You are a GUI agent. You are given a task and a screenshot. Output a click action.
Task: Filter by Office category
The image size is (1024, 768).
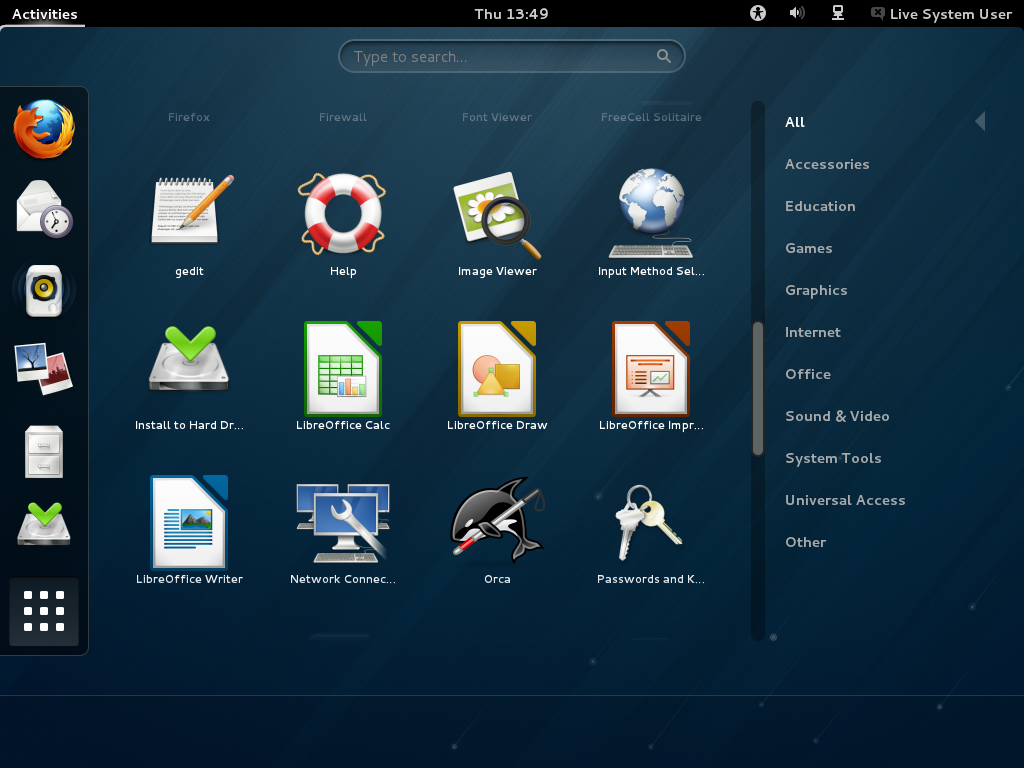coord(808,374)
